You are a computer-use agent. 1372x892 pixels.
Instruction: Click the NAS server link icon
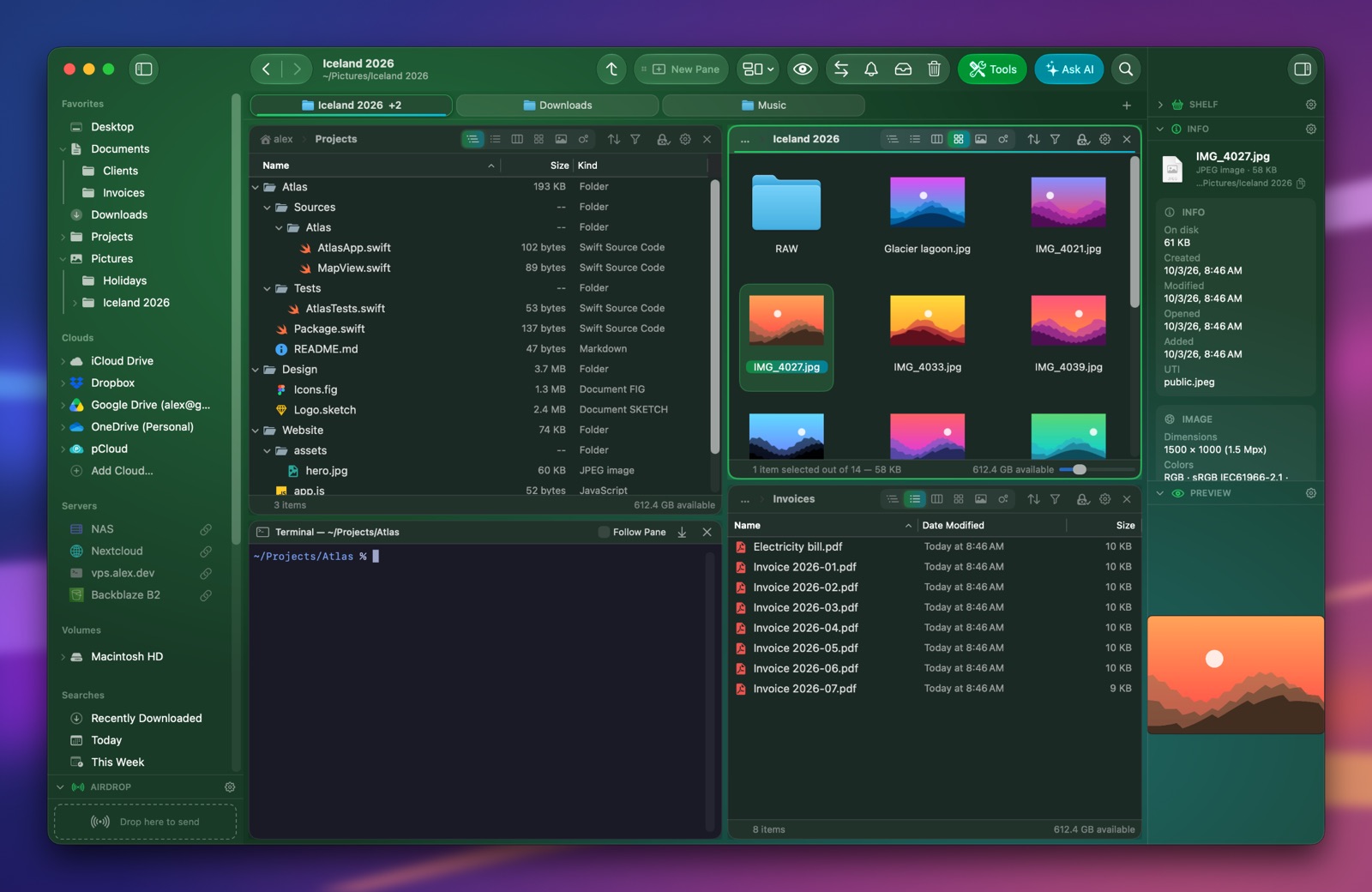206,529
